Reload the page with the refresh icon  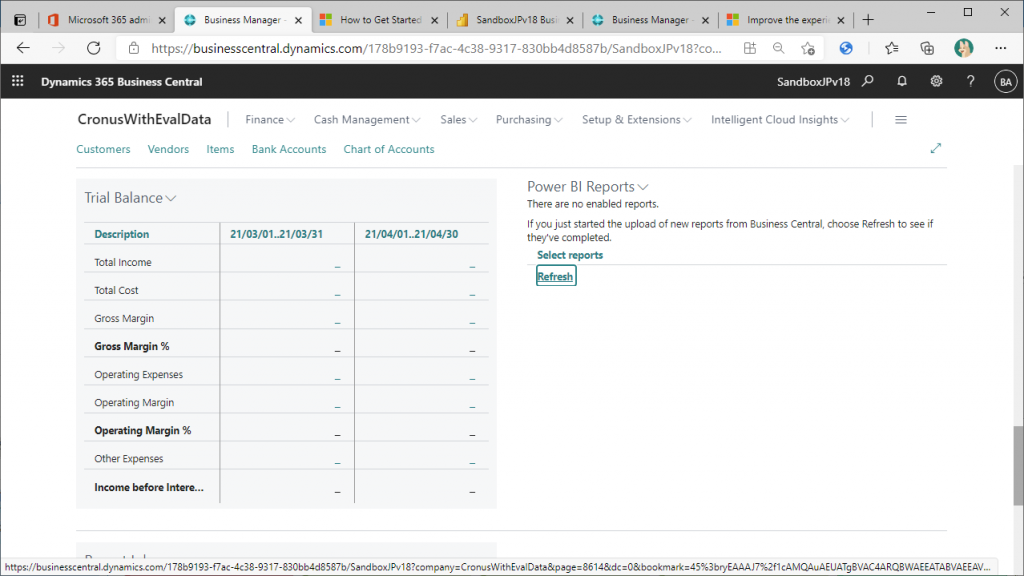pyautogui.click(x=93, y=48)
